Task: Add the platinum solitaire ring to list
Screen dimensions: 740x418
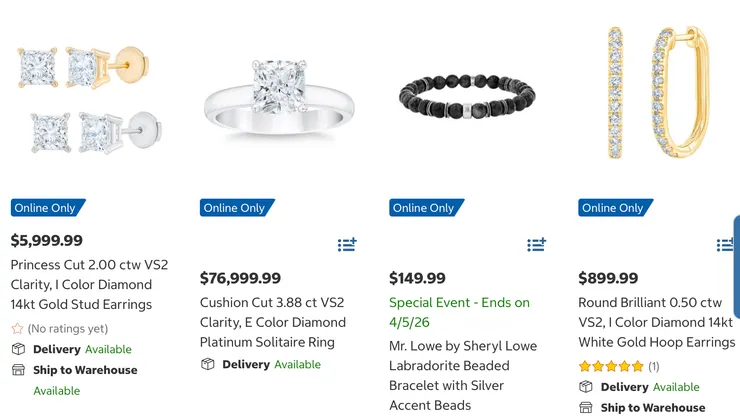Action: (347, 244)
